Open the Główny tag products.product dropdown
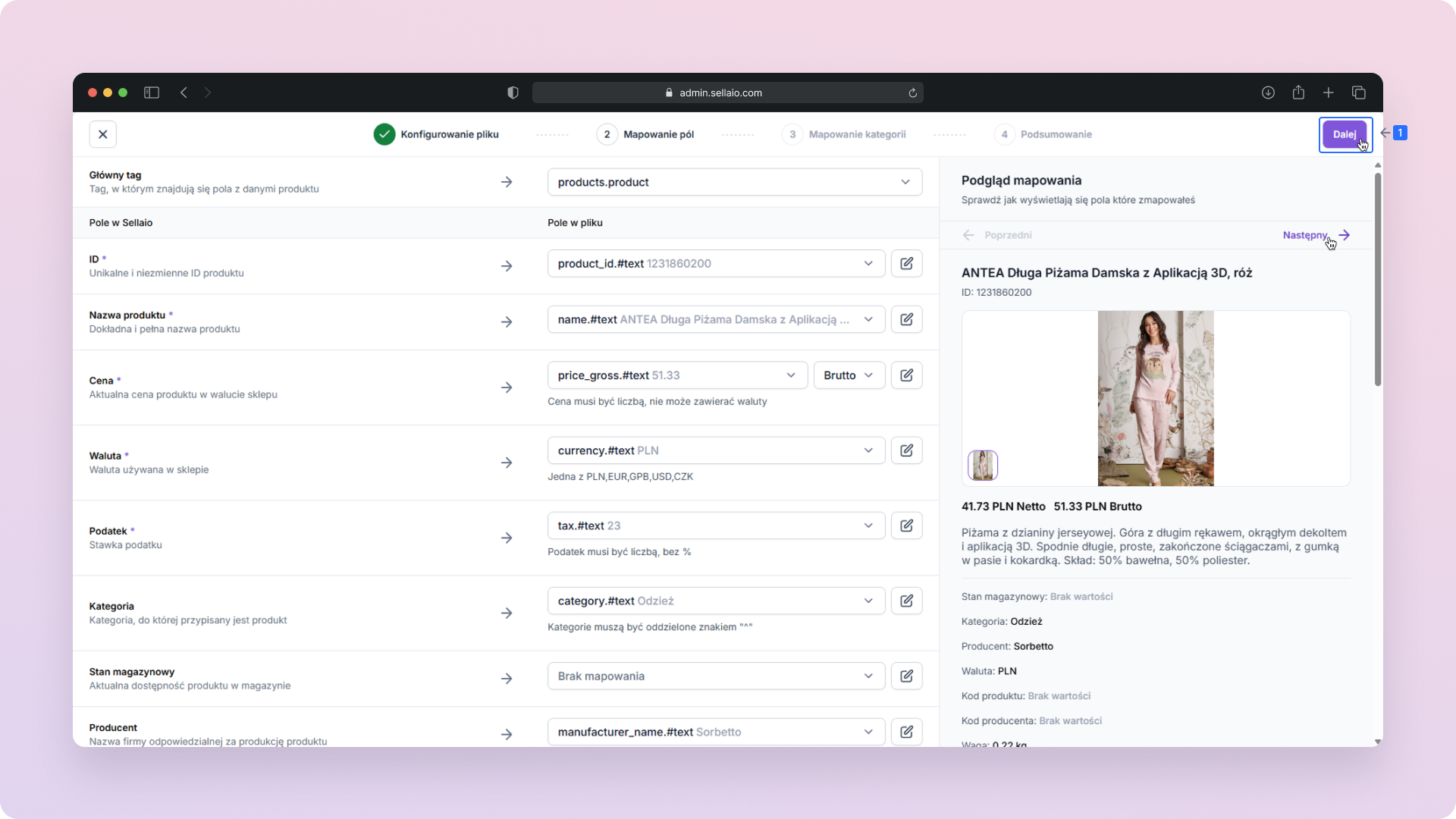The height and width of the screenshot is (819, 1456). click(735, 182)
